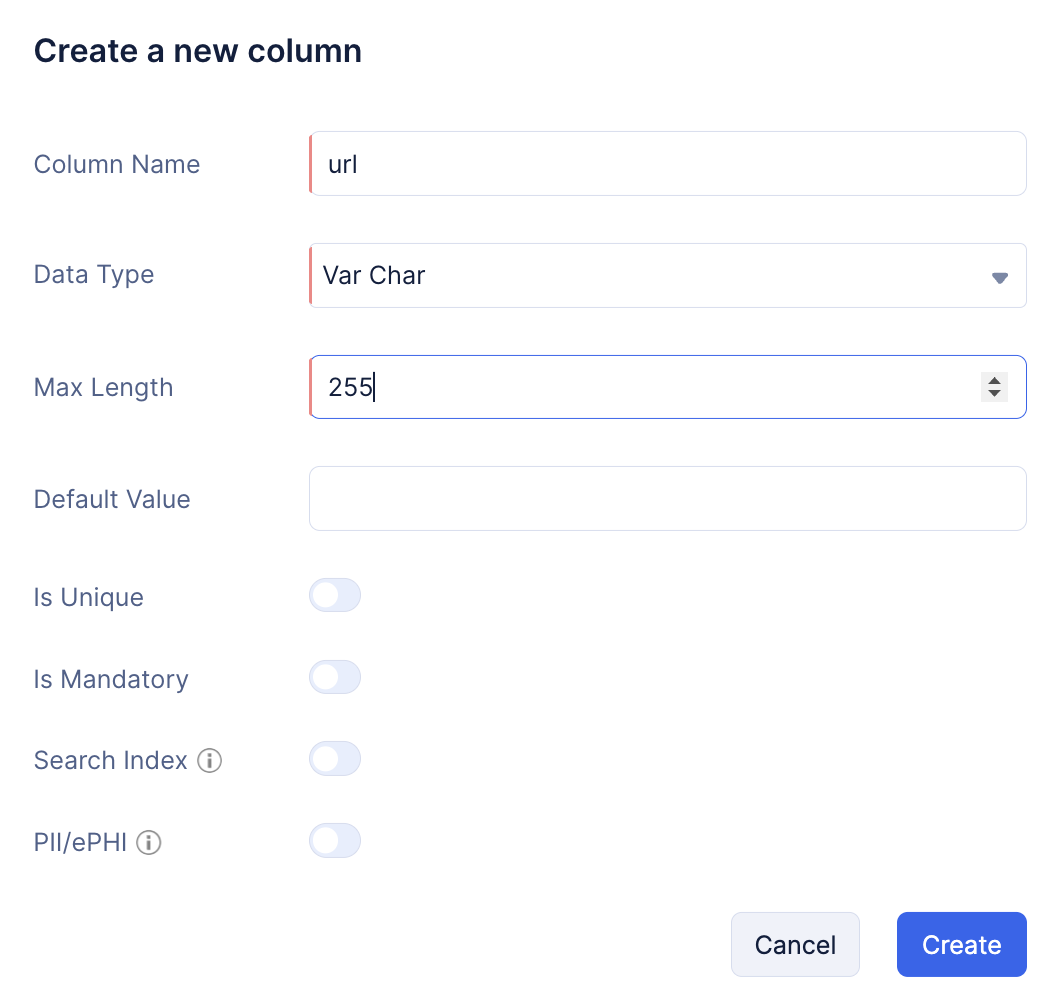Click the Max Length label
The image size is (1058, 1004).
103,387
